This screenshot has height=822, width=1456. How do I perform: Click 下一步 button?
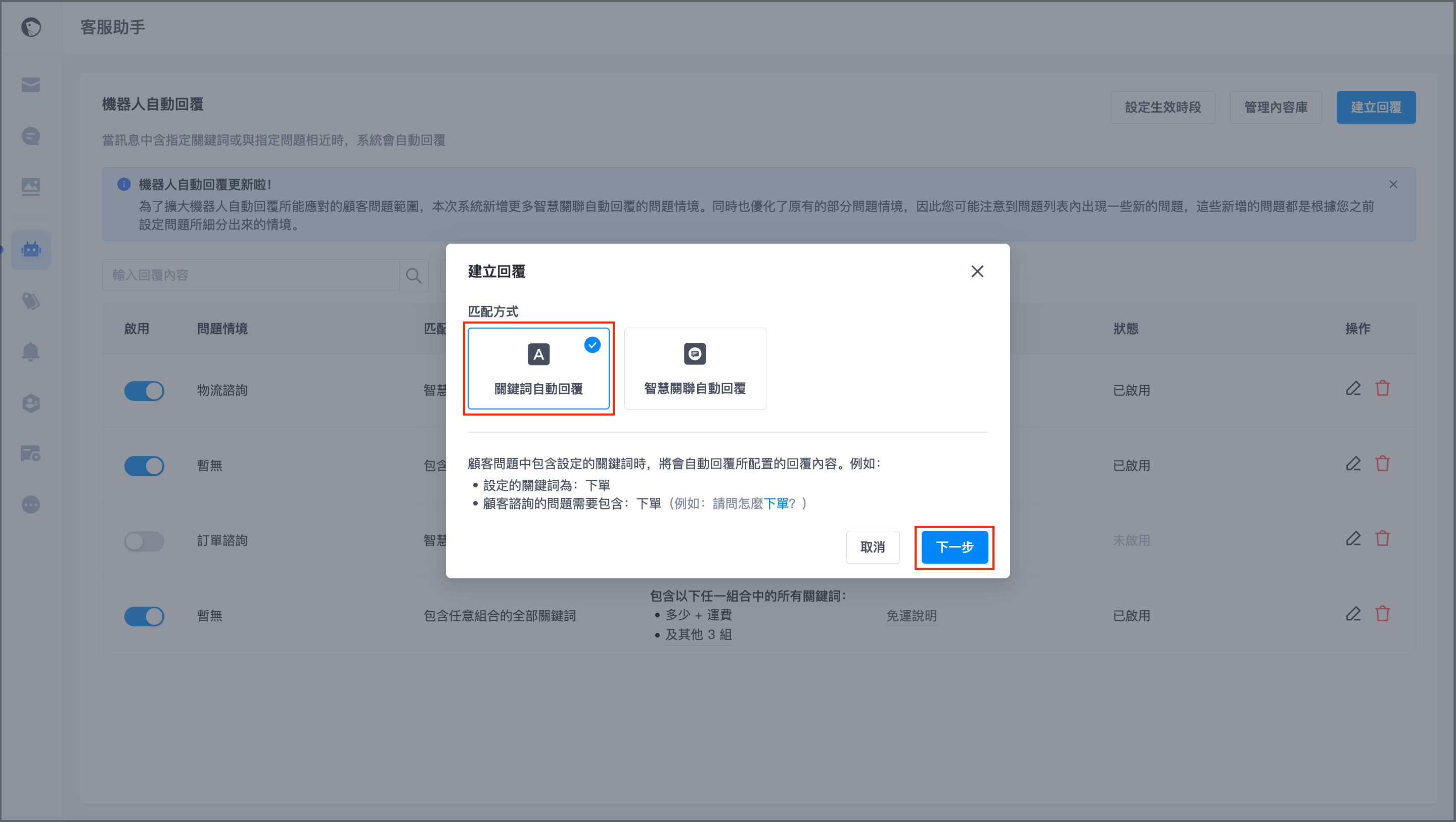click(954, 547)
